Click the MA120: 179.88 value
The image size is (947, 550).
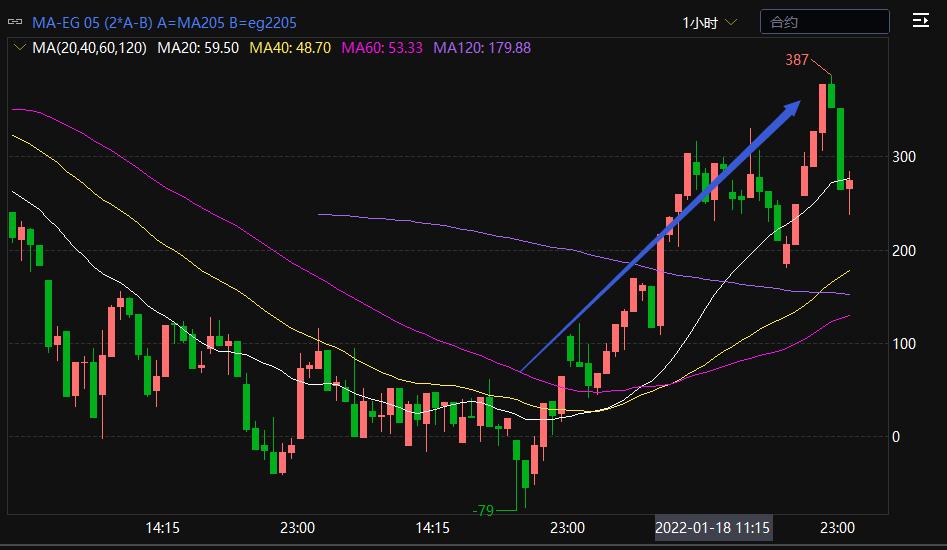[482, 48]
